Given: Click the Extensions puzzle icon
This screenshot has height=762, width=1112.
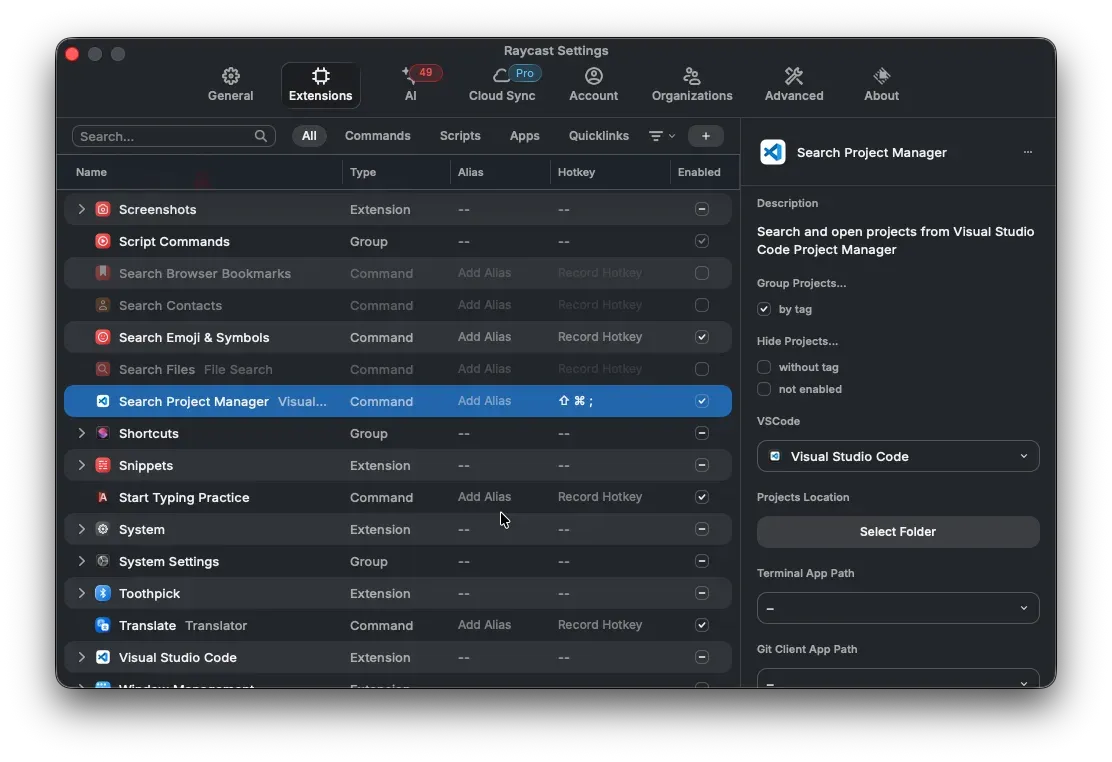Looking at the screenshot, I should pyautogui.click(x=321, y=76).
